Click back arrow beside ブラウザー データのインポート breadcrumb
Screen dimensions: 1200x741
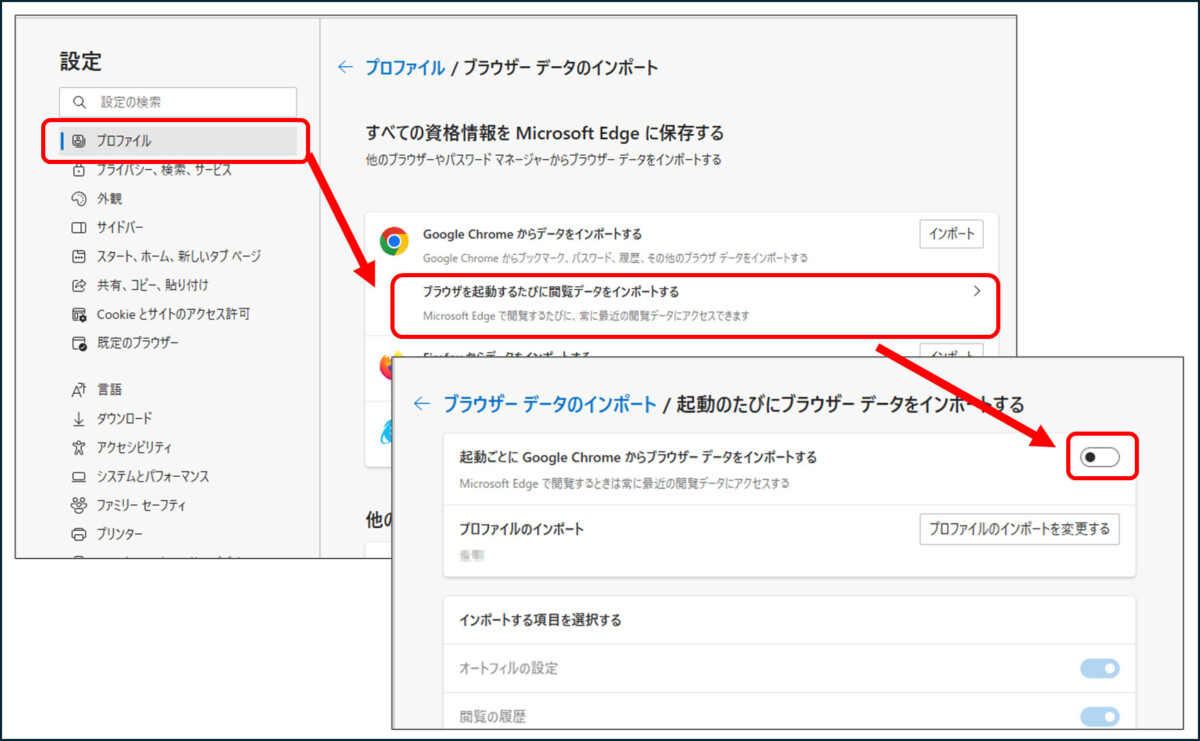click(x=422, y=404)
